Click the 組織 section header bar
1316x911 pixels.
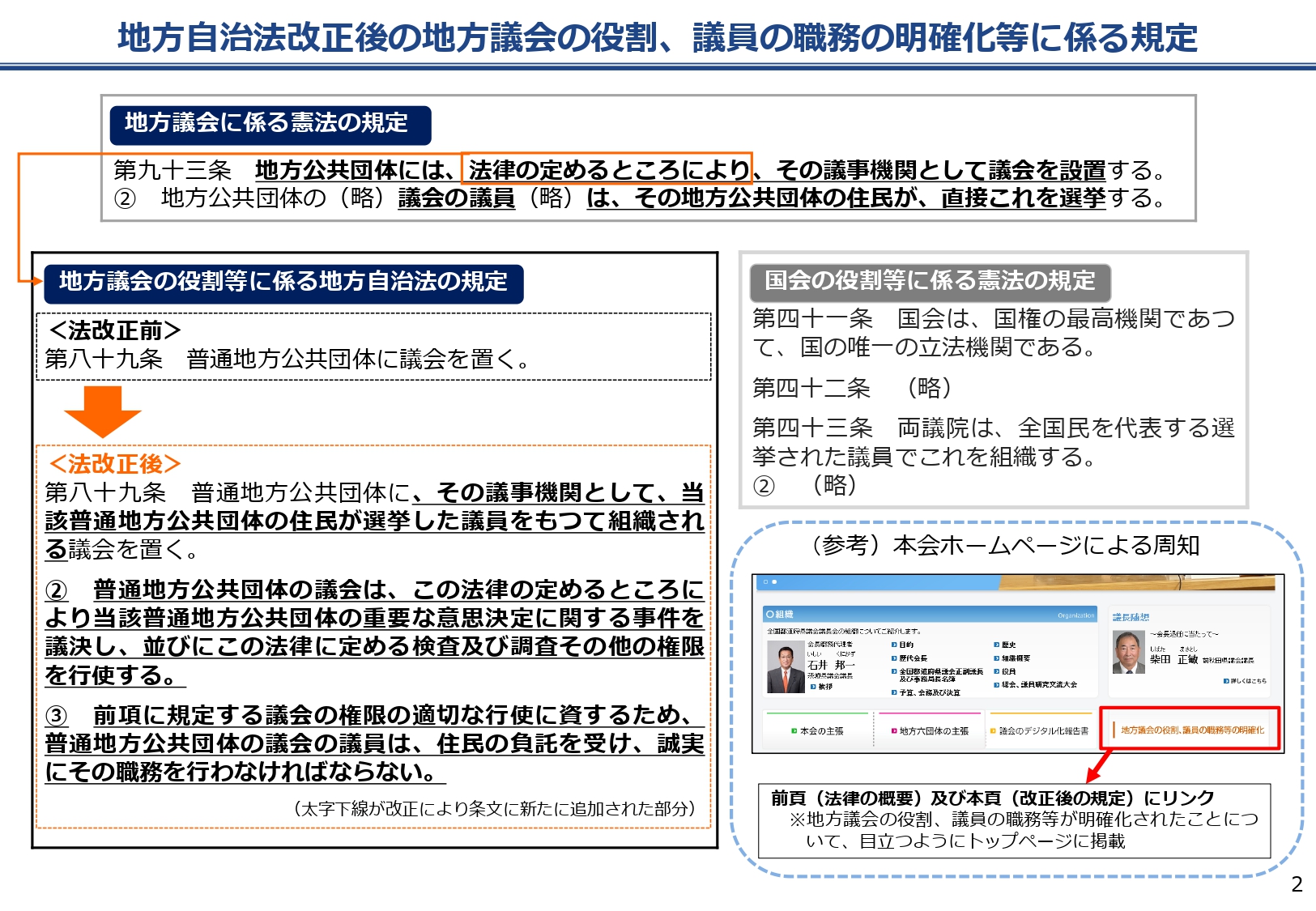tap(929, 615)
